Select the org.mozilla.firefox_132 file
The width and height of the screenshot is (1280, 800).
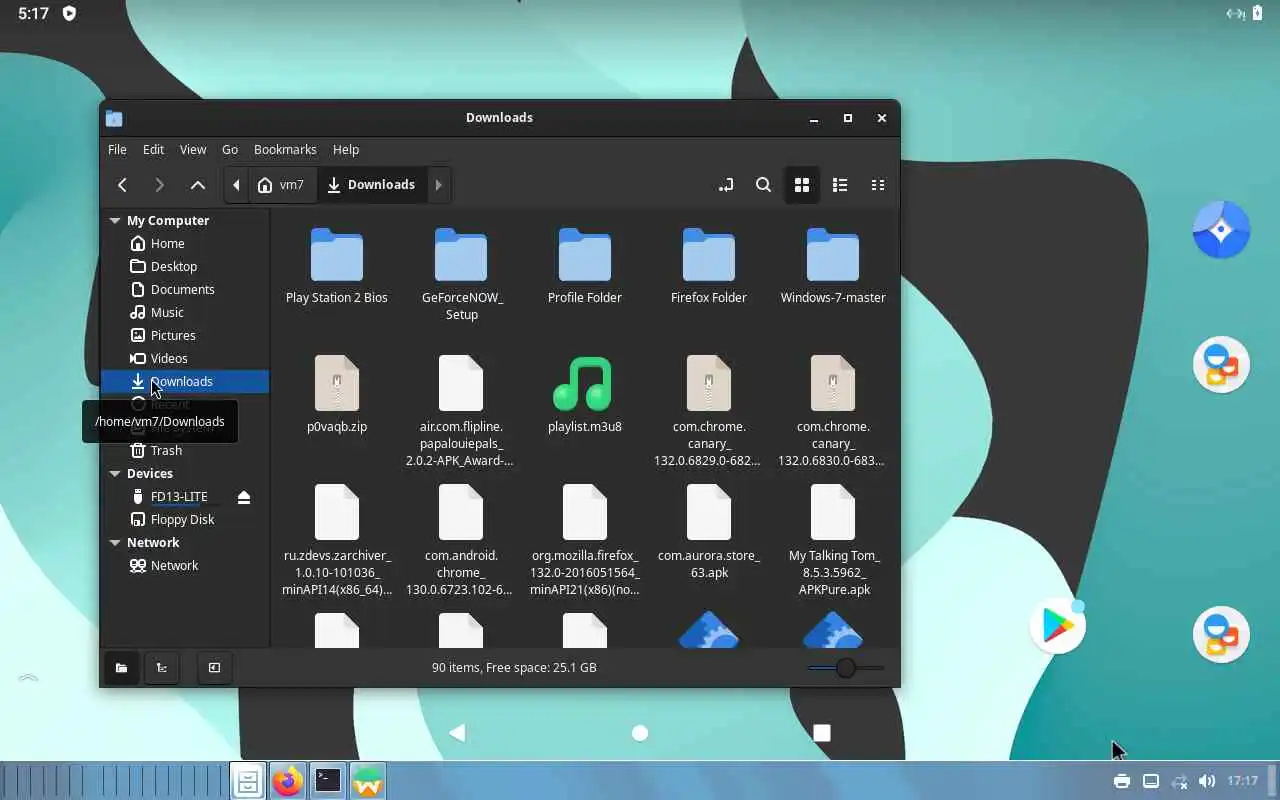[x=585, y=540]
